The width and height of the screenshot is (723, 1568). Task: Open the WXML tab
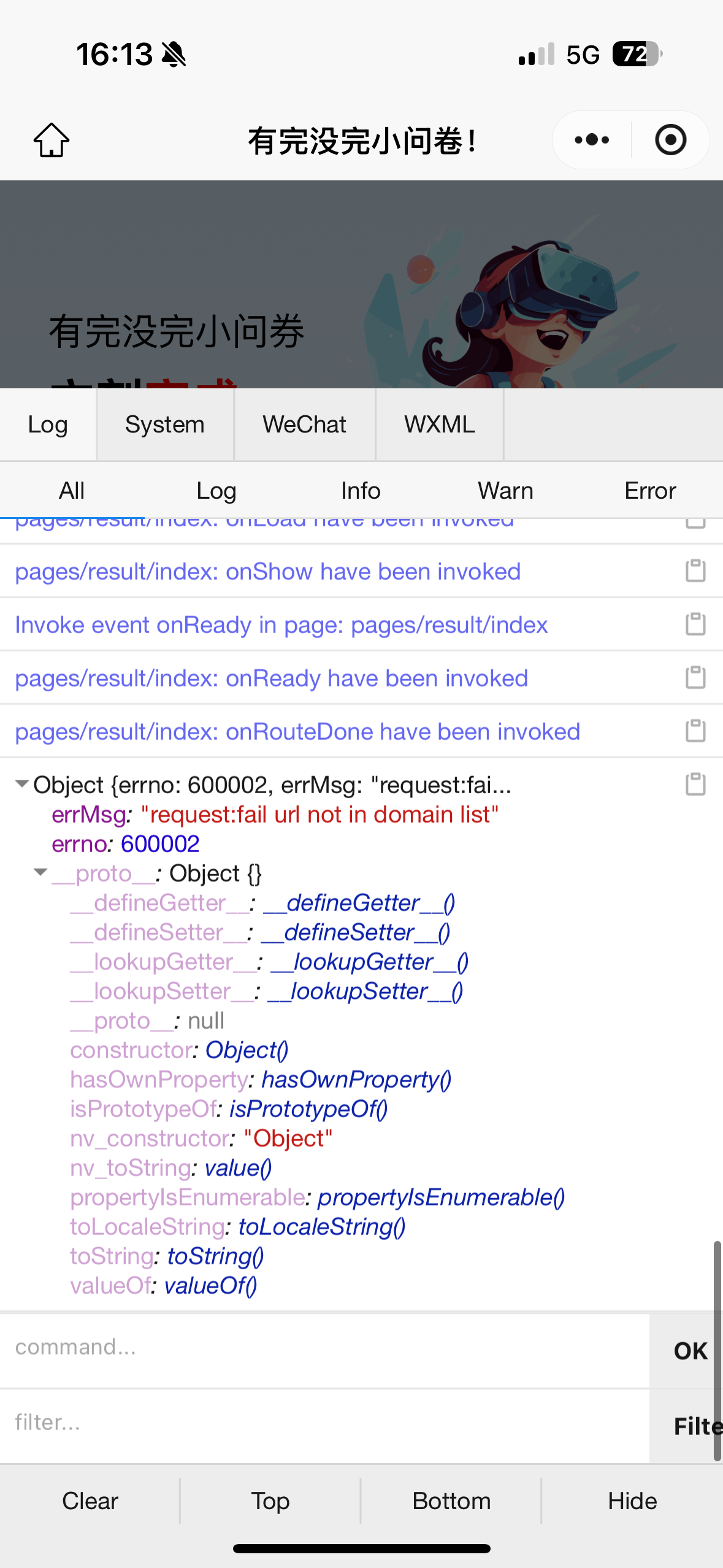[x=440, y=425]
